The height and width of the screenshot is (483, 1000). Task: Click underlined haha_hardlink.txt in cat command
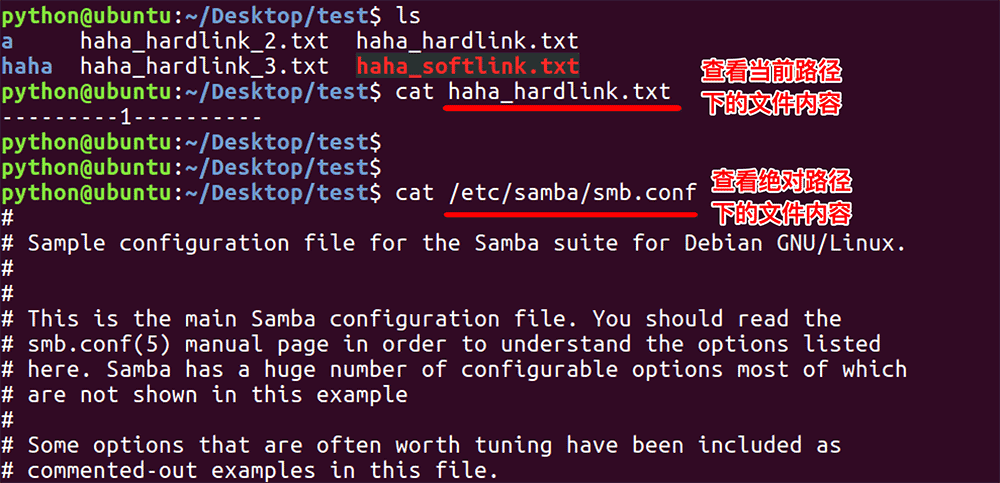coord(559,92)
